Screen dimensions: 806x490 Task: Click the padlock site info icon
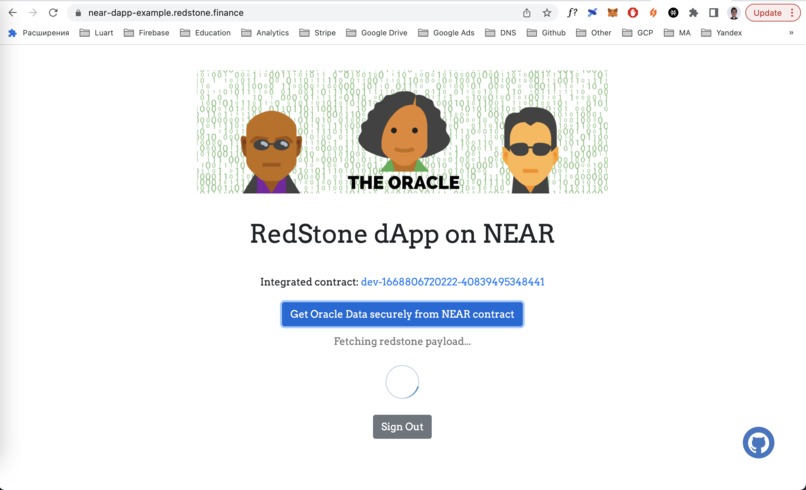78,13
